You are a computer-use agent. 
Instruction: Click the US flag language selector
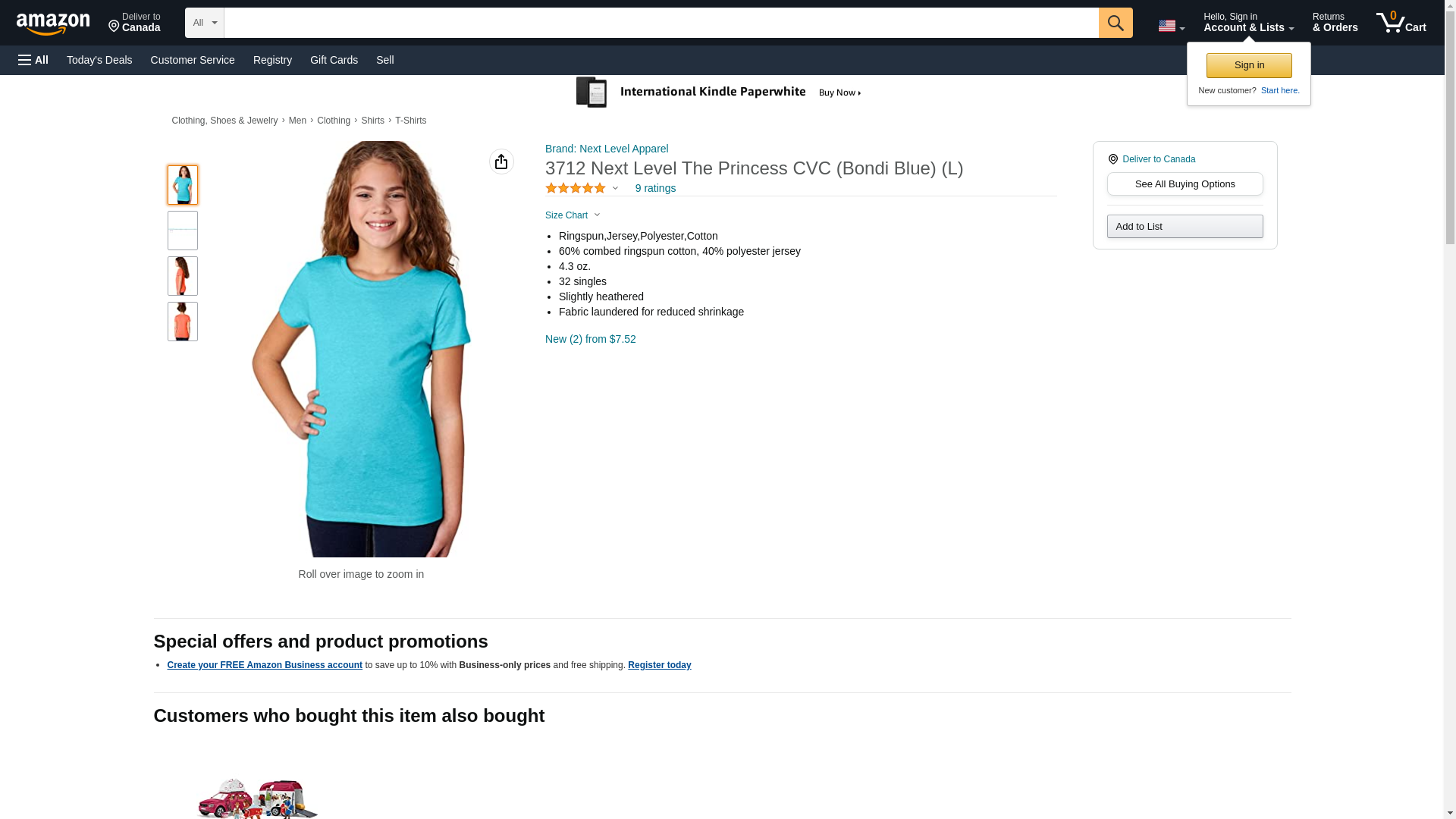click(x=1171, y=26)
